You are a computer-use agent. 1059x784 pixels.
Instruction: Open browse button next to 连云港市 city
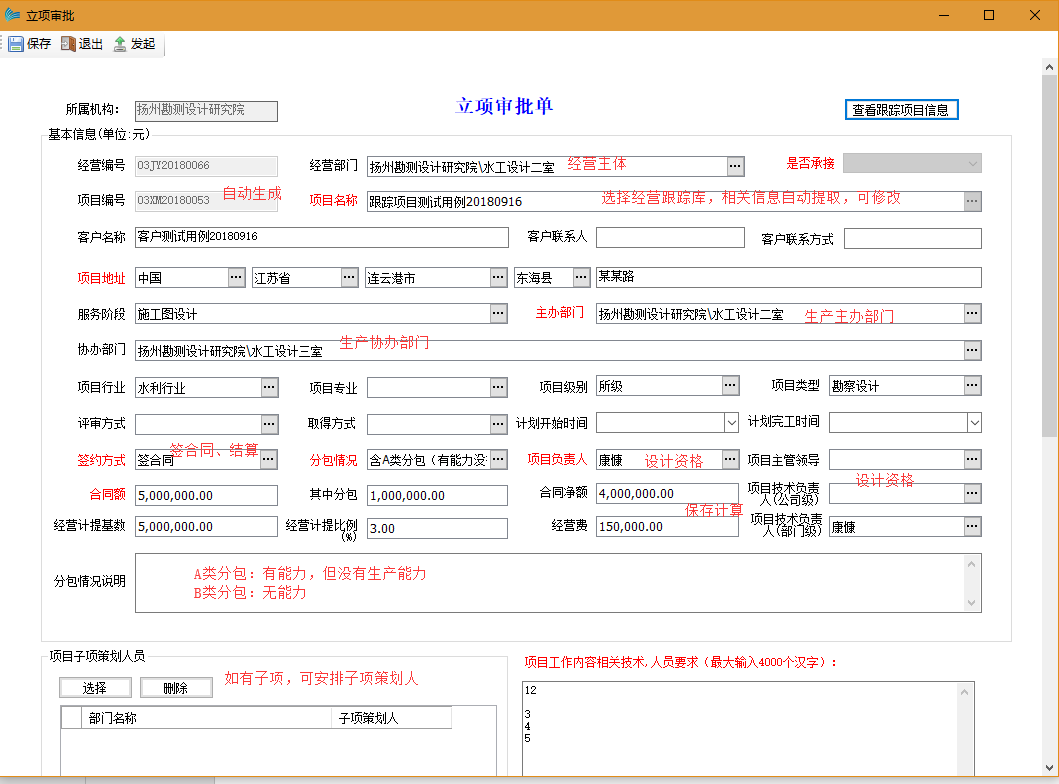(x=498, y=277)
